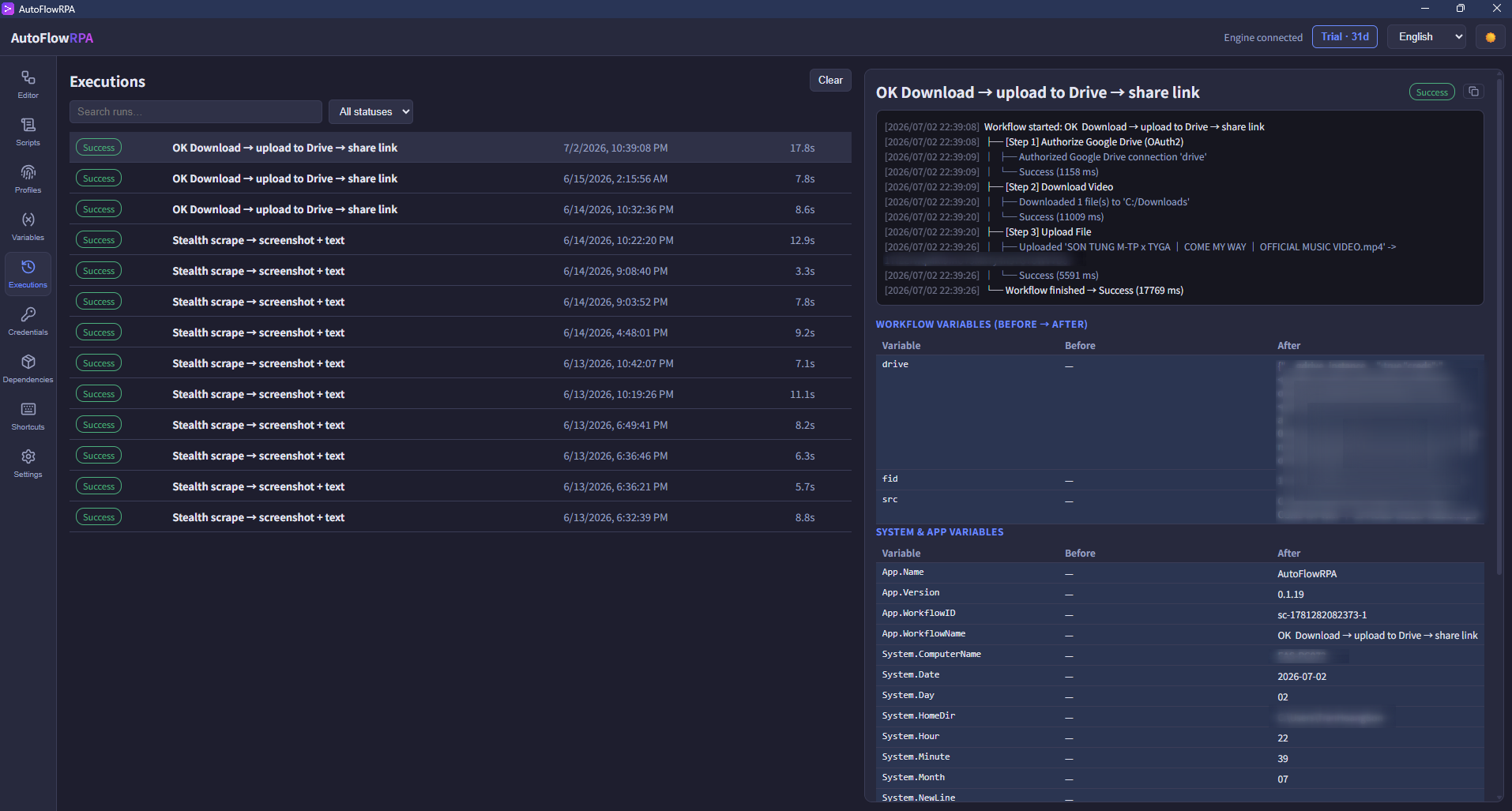Select the run from 6/14/2026, 4:48:01 PM
This screenshot has width=1512, height=811.
pyautogui.click(x=461, y=332)
